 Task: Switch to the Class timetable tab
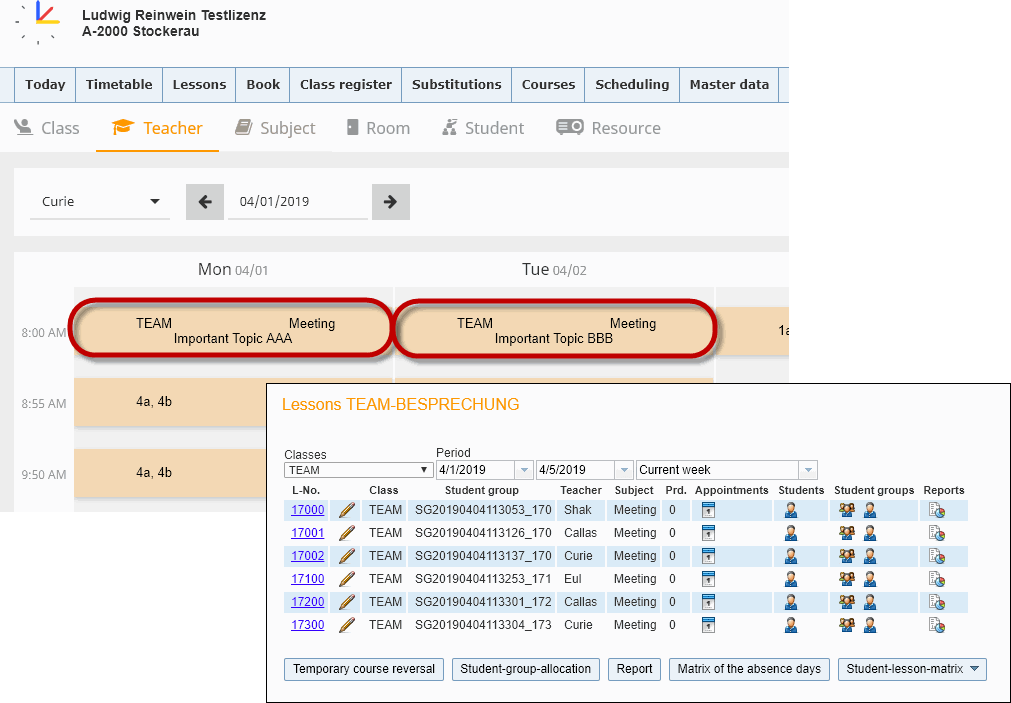[x=47, y=128]
